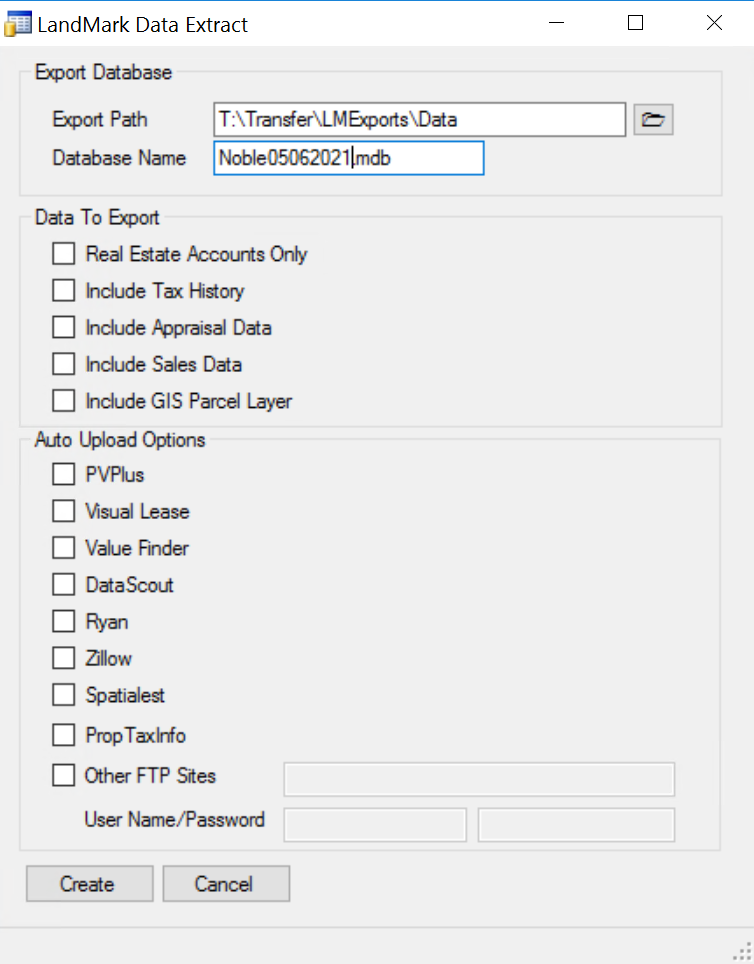The height and width of the screenshot is (964, 754).
Task: Toggle Include Sales Data checkbox
Action: point(64,364)
